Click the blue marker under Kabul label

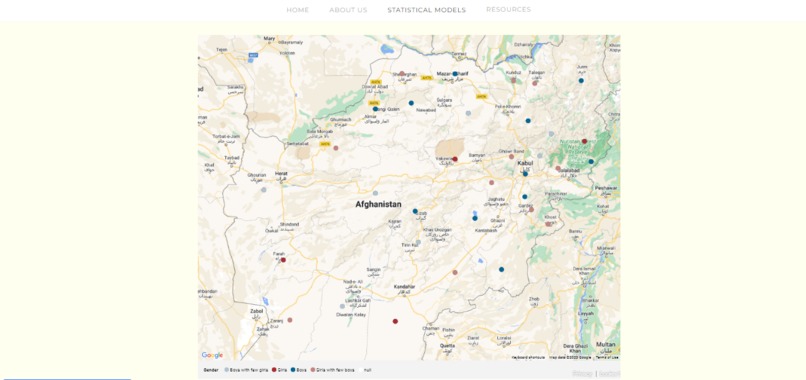tap(525, 174)
